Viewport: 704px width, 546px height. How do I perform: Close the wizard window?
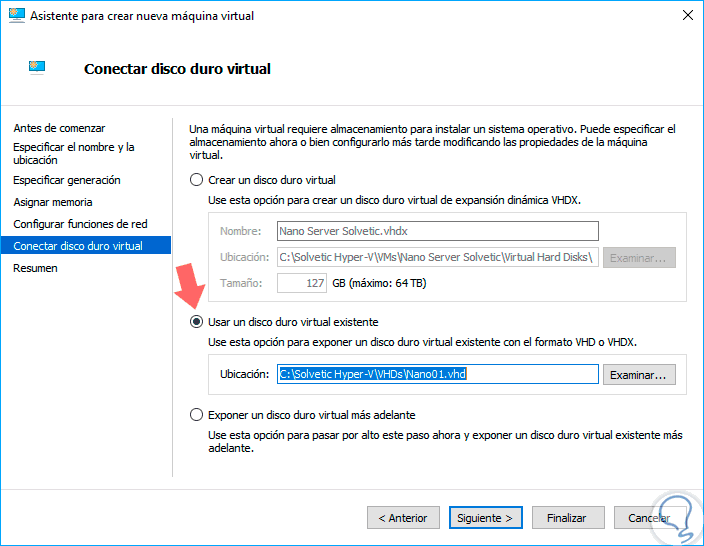point(687,16)
